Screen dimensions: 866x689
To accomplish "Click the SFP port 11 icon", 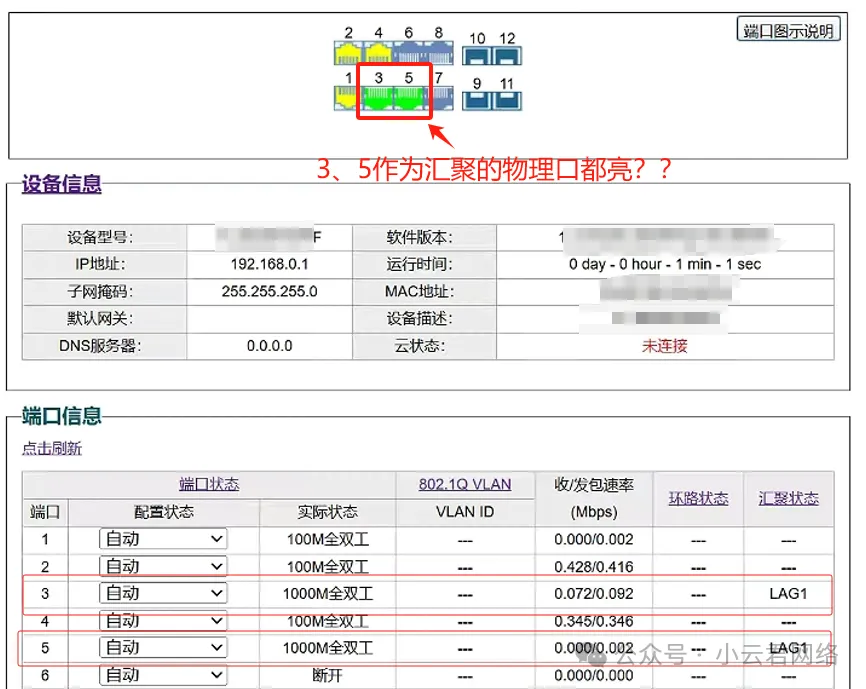I will coord(507,99).
